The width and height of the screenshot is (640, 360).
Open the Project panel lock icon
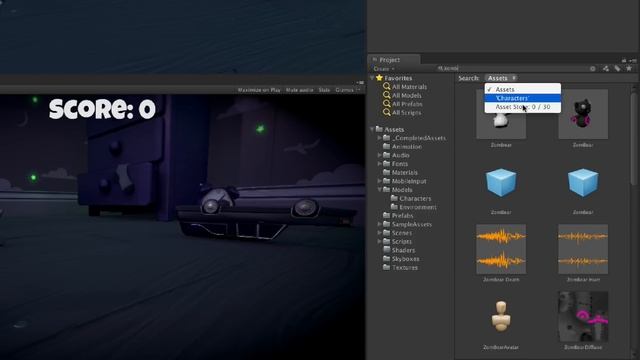624,60
